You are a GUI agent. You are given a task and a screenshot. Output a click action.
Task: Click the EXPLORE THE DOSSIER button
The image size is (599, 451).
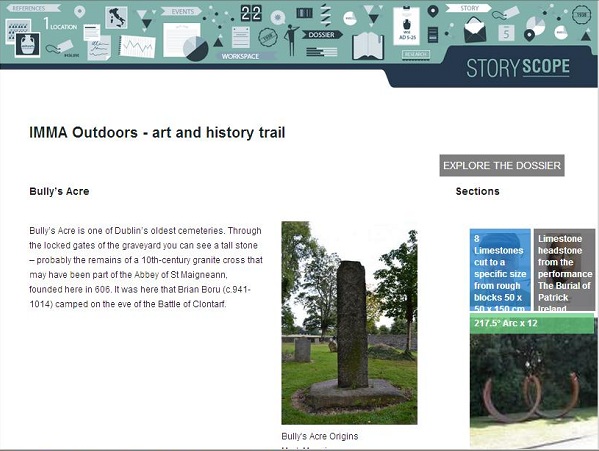(x=502, y=165)
